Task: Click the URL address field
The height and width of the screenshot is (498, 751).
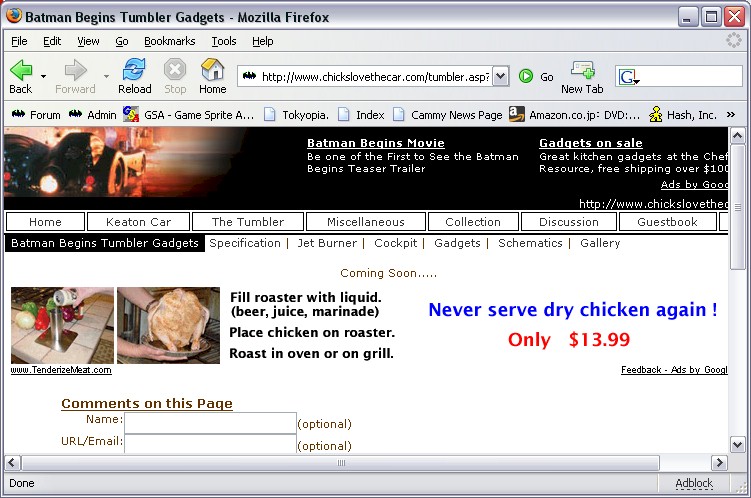Action: pyautogui.click(x=376, y=77)
